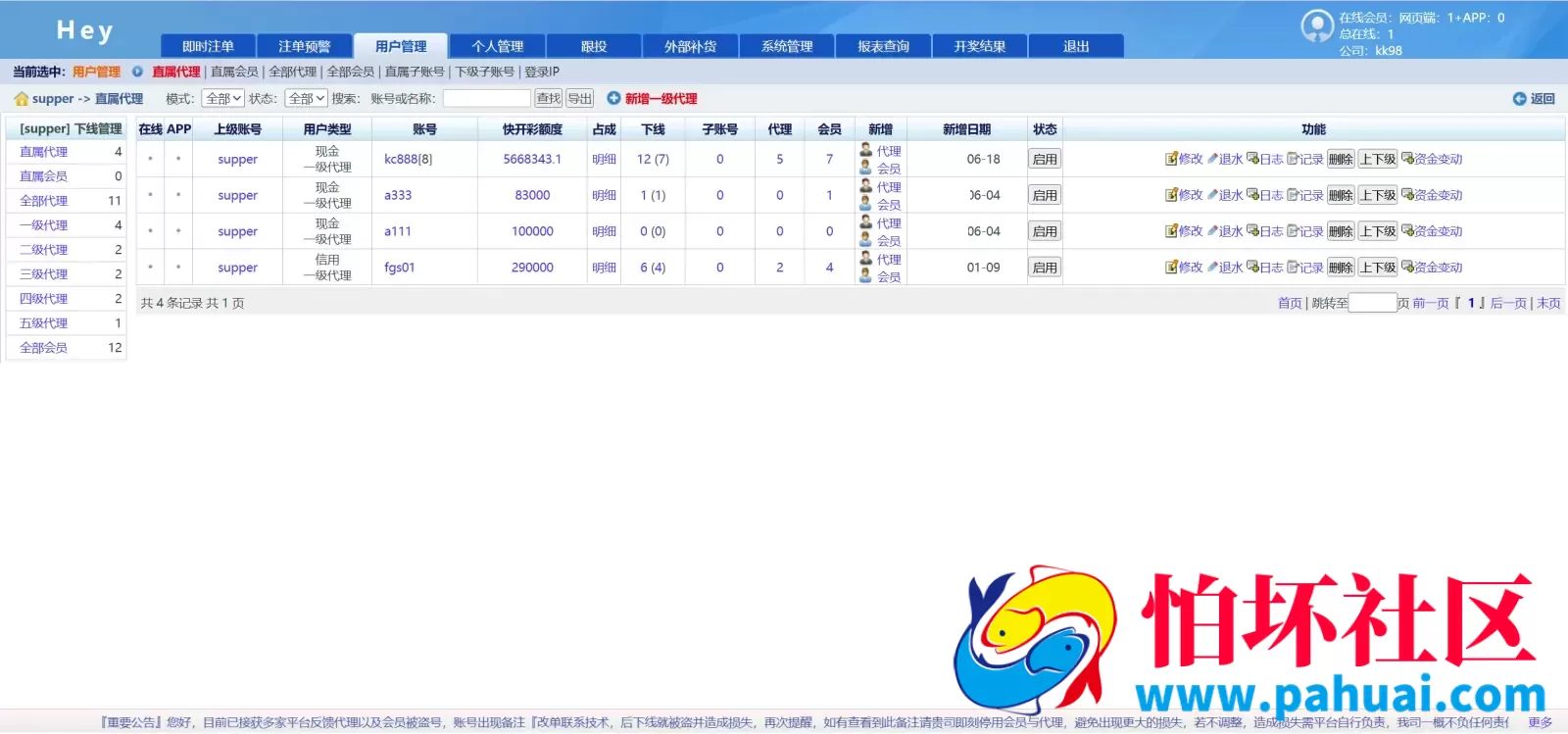Open the 系统管理 tab

pos(787,46)
